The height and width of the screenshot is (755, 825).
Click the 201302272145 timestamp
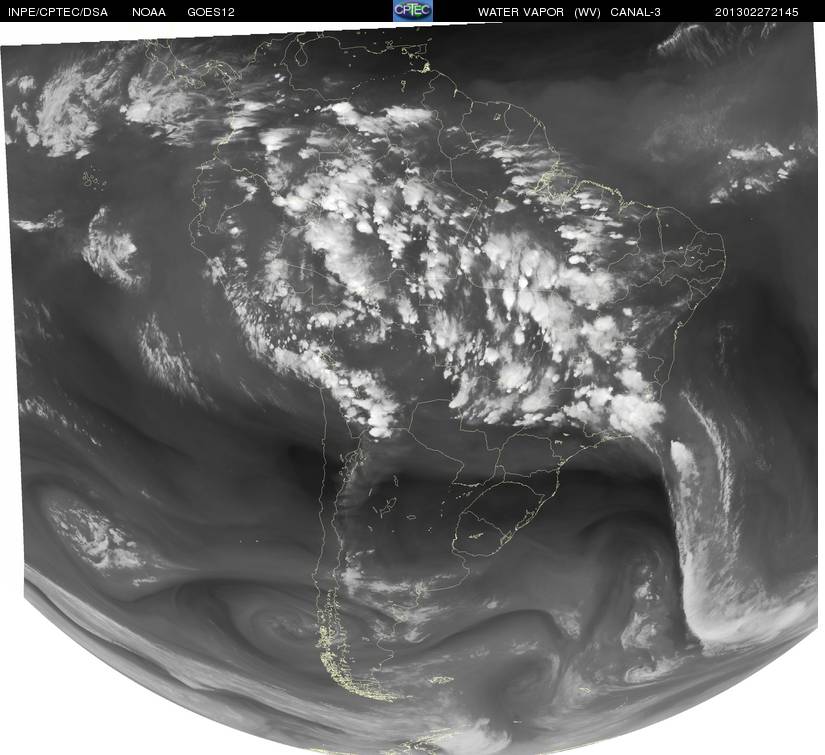757,12
